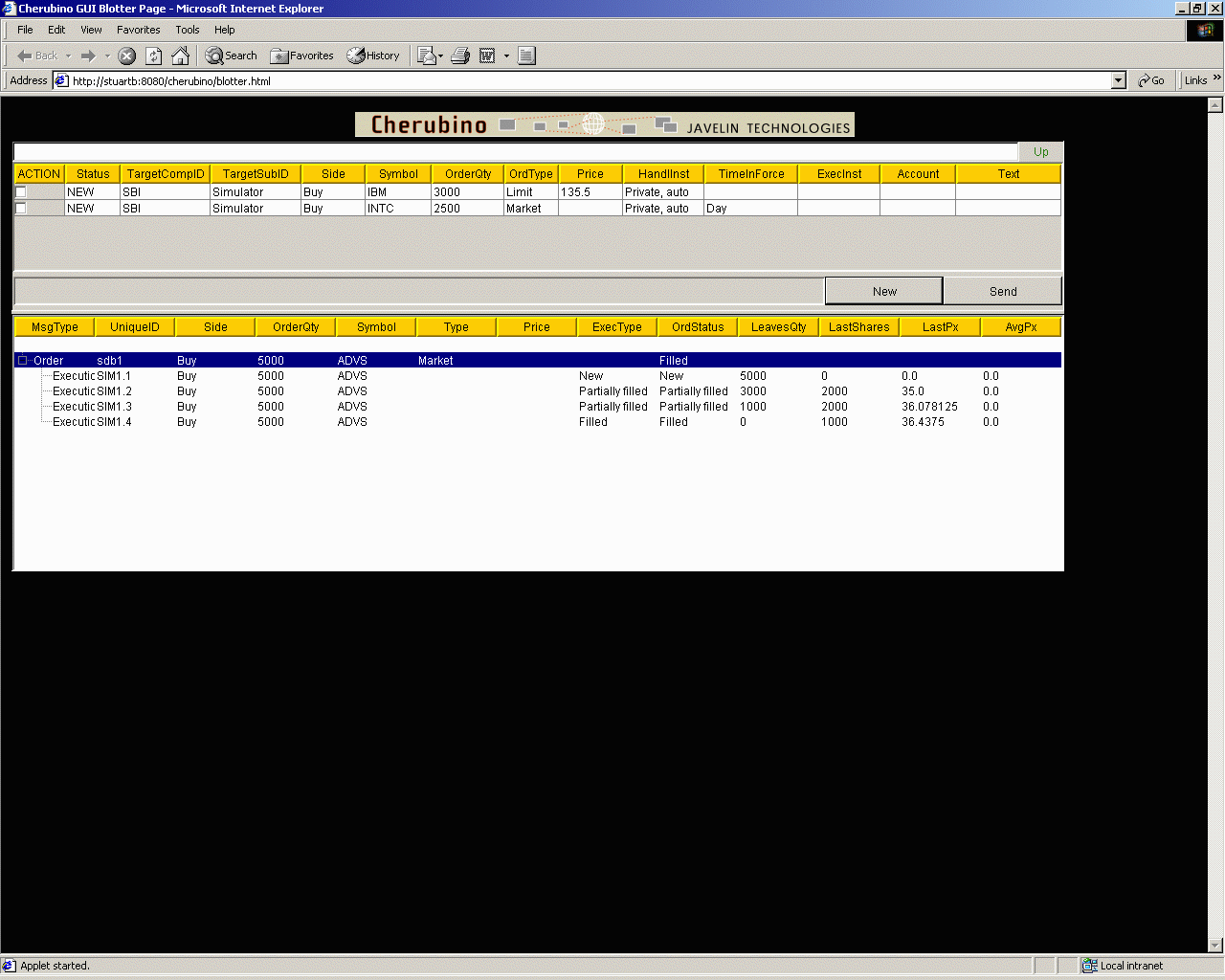Show the History pane
The width and height of the screenshot is (1225, 980).
[x=373, y=56]
